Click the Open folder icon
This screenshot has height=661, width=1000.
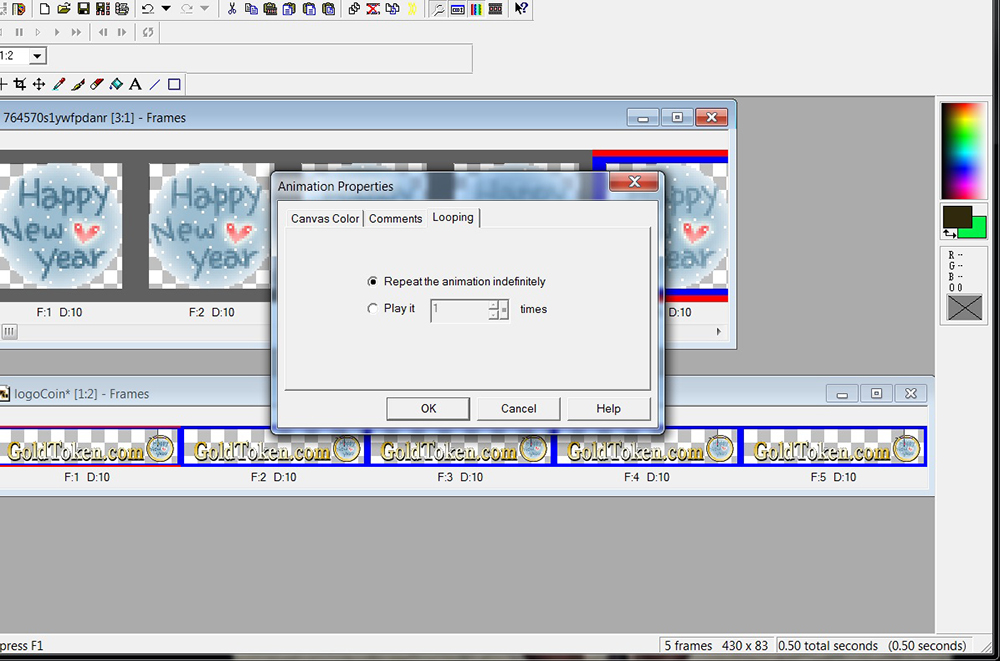(64, 9)
